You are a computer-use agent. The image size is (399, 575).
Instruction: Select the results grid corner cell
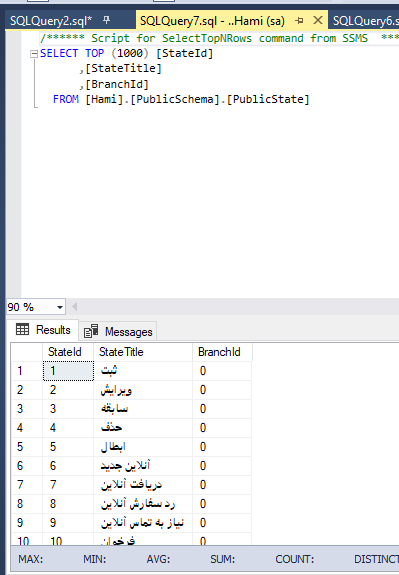pyautogui.click(x=27, y=352)
